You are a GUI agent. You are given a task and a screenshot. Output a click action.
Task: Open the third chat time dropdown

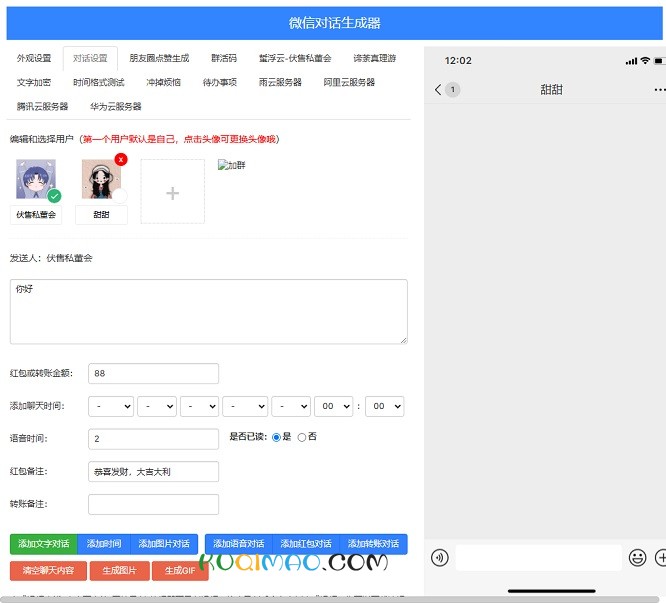pyautogui.click(x=200, y=406)
